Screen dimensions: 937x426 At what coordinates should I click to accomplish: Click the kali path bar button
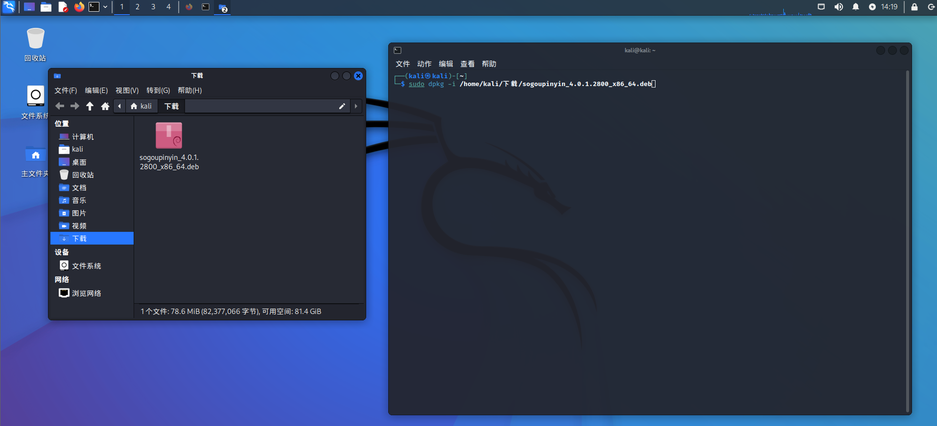[x=141, y=106]
